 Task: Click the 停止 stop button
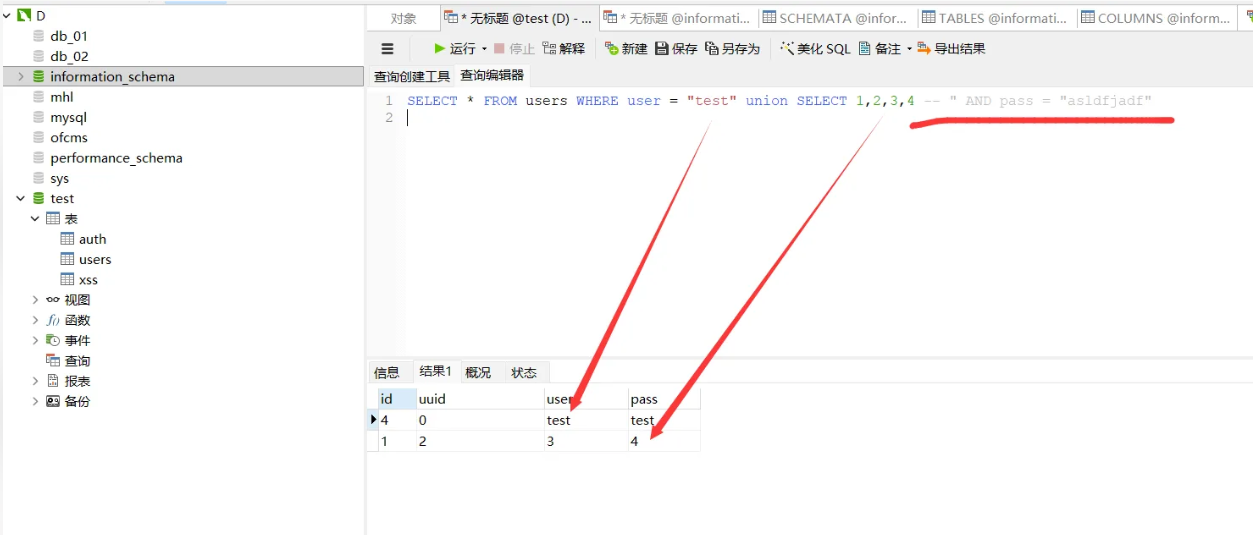point(514,49)
